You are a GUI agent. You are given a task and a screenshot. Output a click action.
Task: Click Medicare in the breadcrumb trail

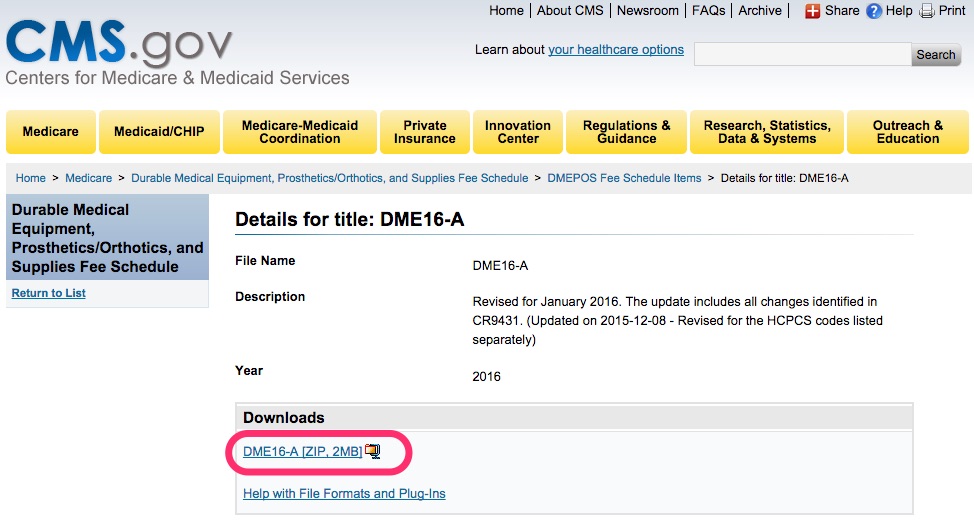coord(89,178)
